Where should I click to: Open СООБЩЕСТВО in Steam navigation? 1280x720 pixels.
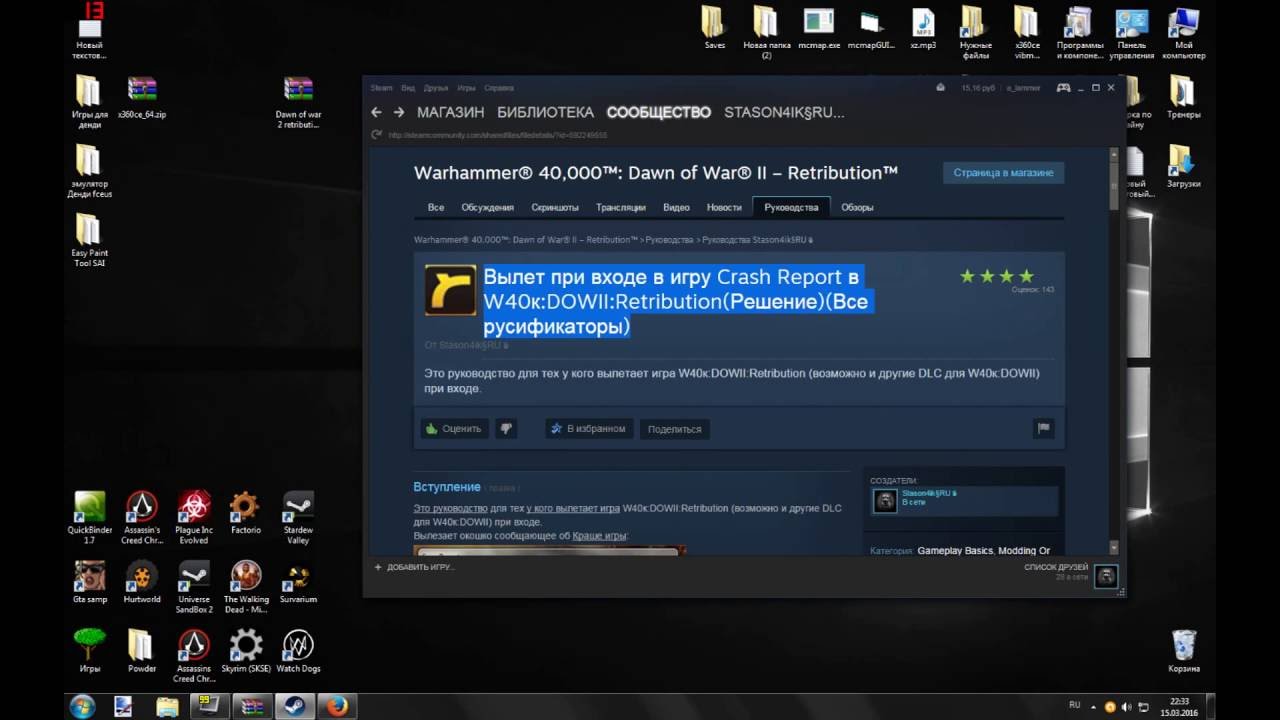[x=659, y=112]
